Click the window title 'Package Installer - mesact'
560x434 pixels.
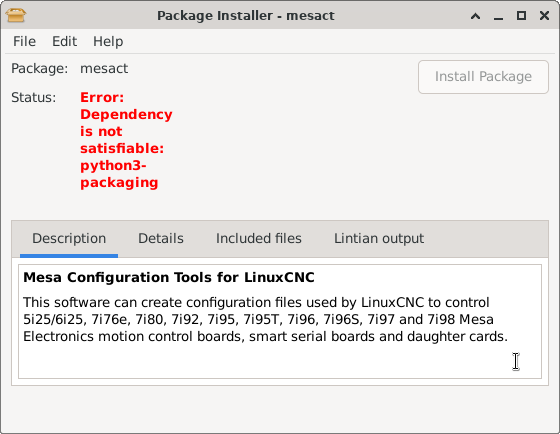[x=246, y=16]
